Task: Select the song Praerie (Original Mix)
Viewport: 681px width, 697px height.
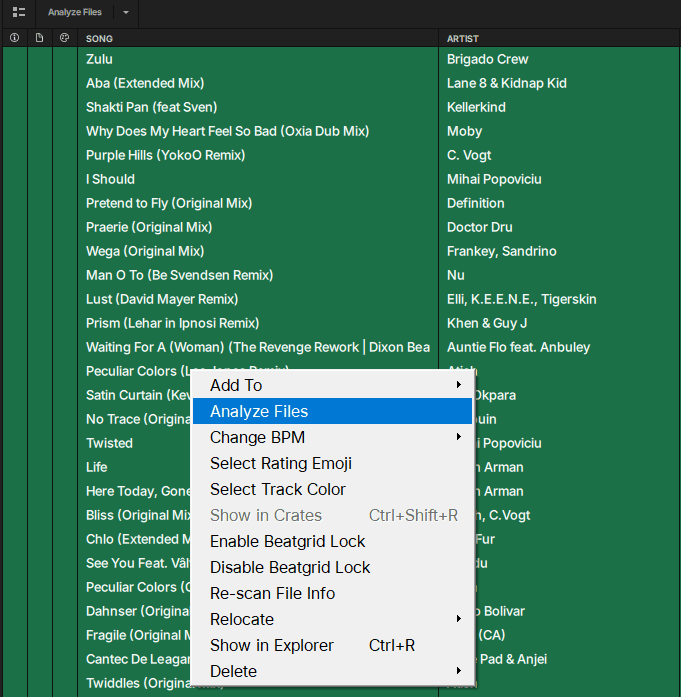Action: pyautogui.click(x=149, y=227)
